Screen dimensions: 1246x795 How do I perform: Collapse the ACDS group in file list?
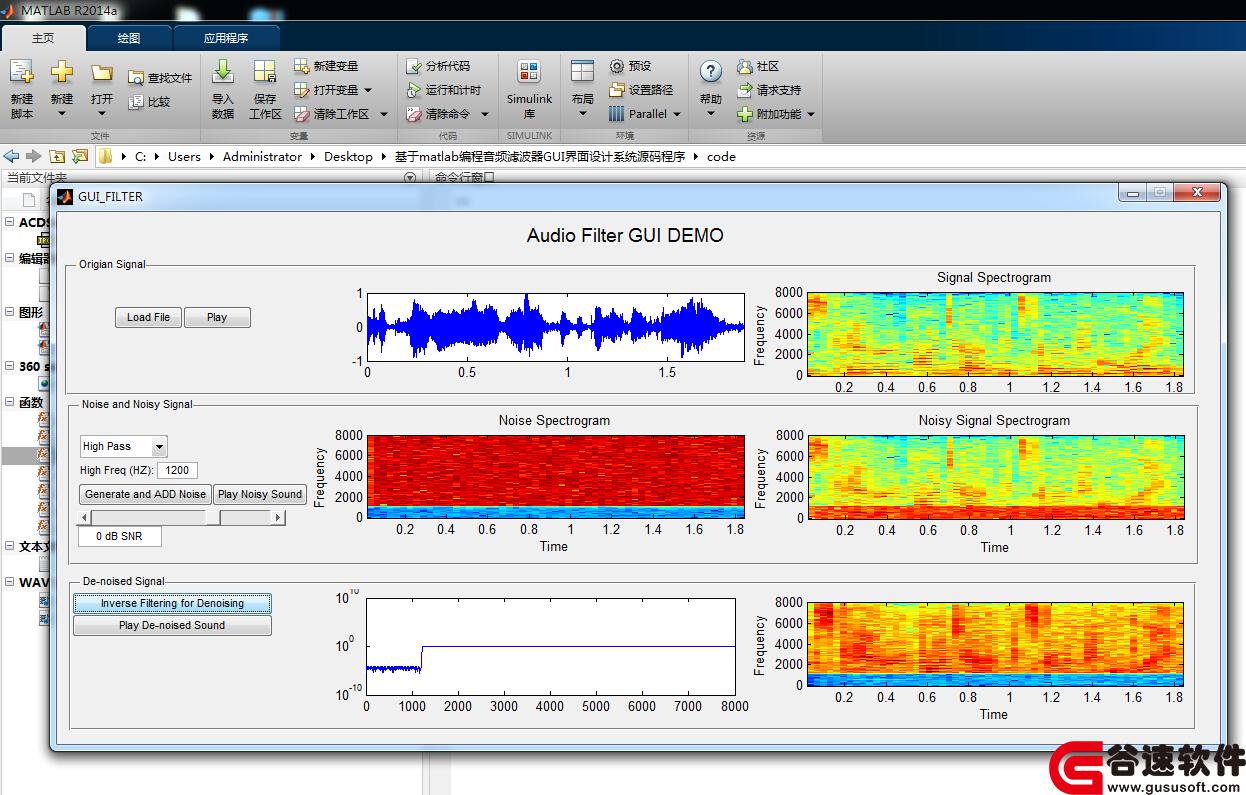tap(10, 222)
